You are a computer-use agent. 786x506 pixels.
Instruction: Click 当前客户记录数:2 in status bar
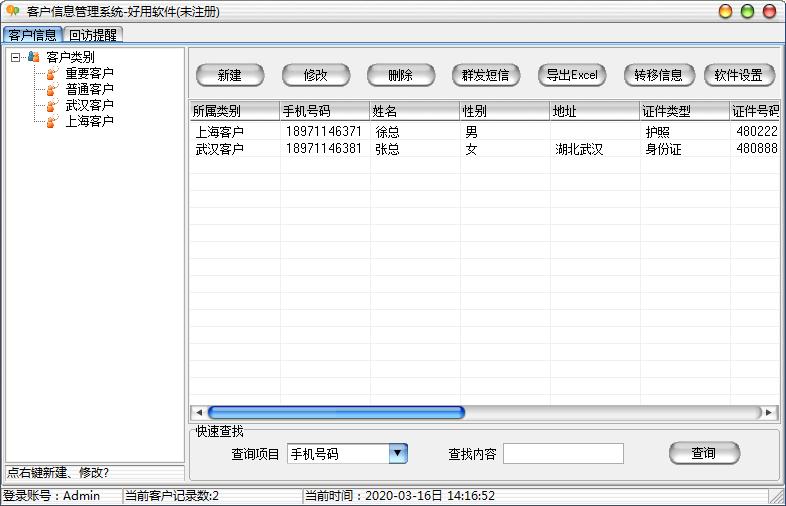click(x=172, y=496)
